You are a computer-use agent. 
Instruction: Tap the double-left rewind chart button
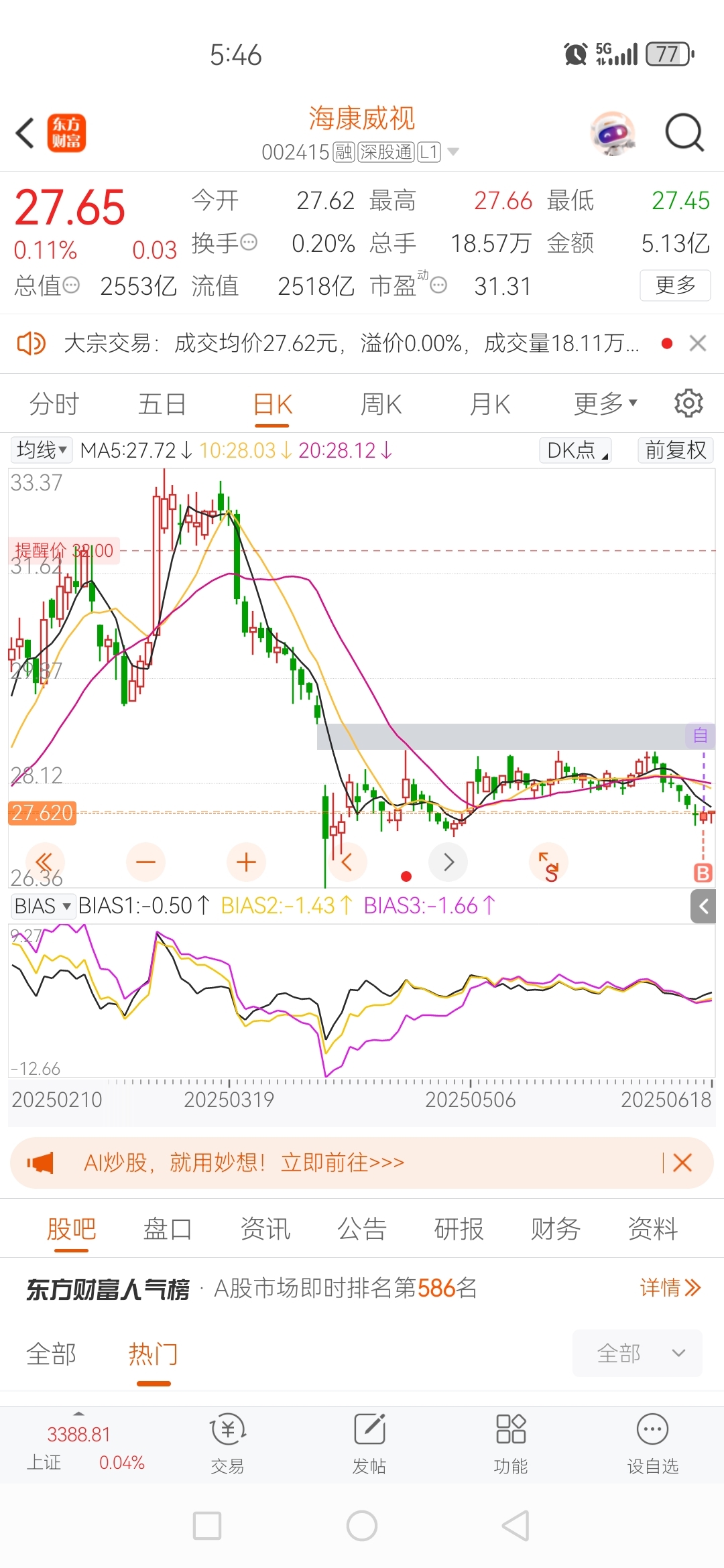click(44, 862)
